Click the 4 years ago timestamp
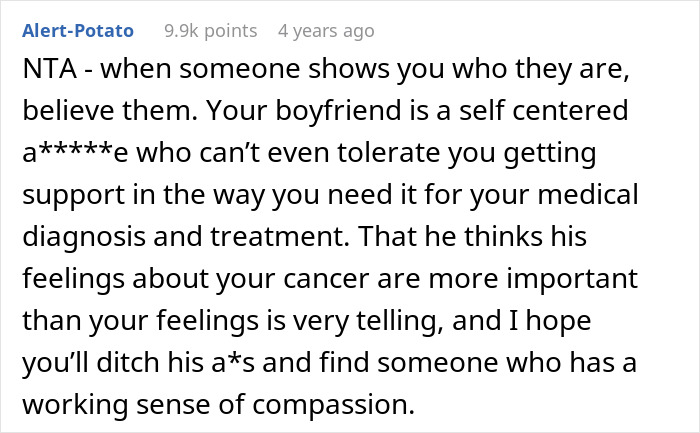700x433 pixels. click(326, 31)
